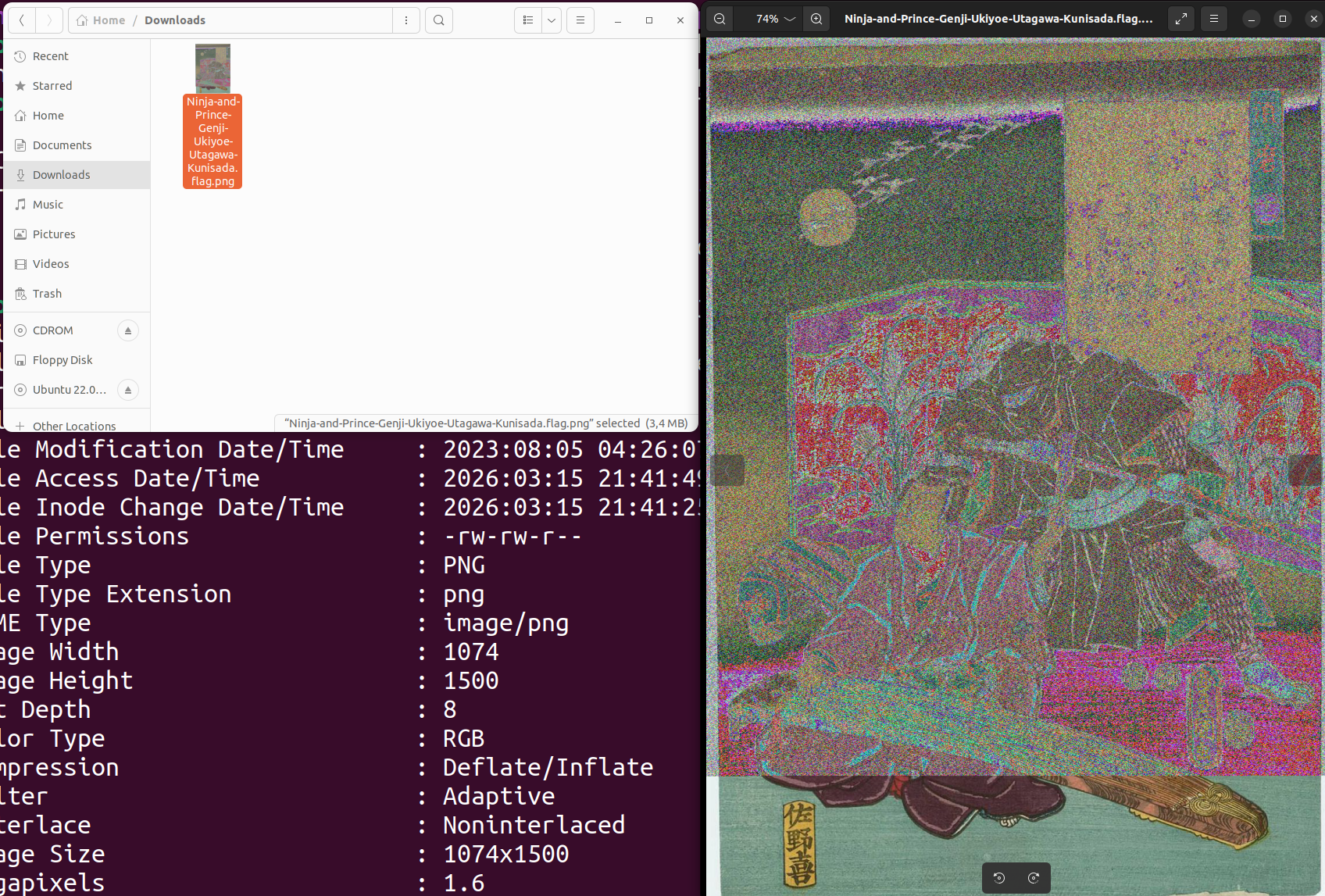Open Music in the Files sidebar
This screenshot has height=896, width=1325.
[77, 205]
